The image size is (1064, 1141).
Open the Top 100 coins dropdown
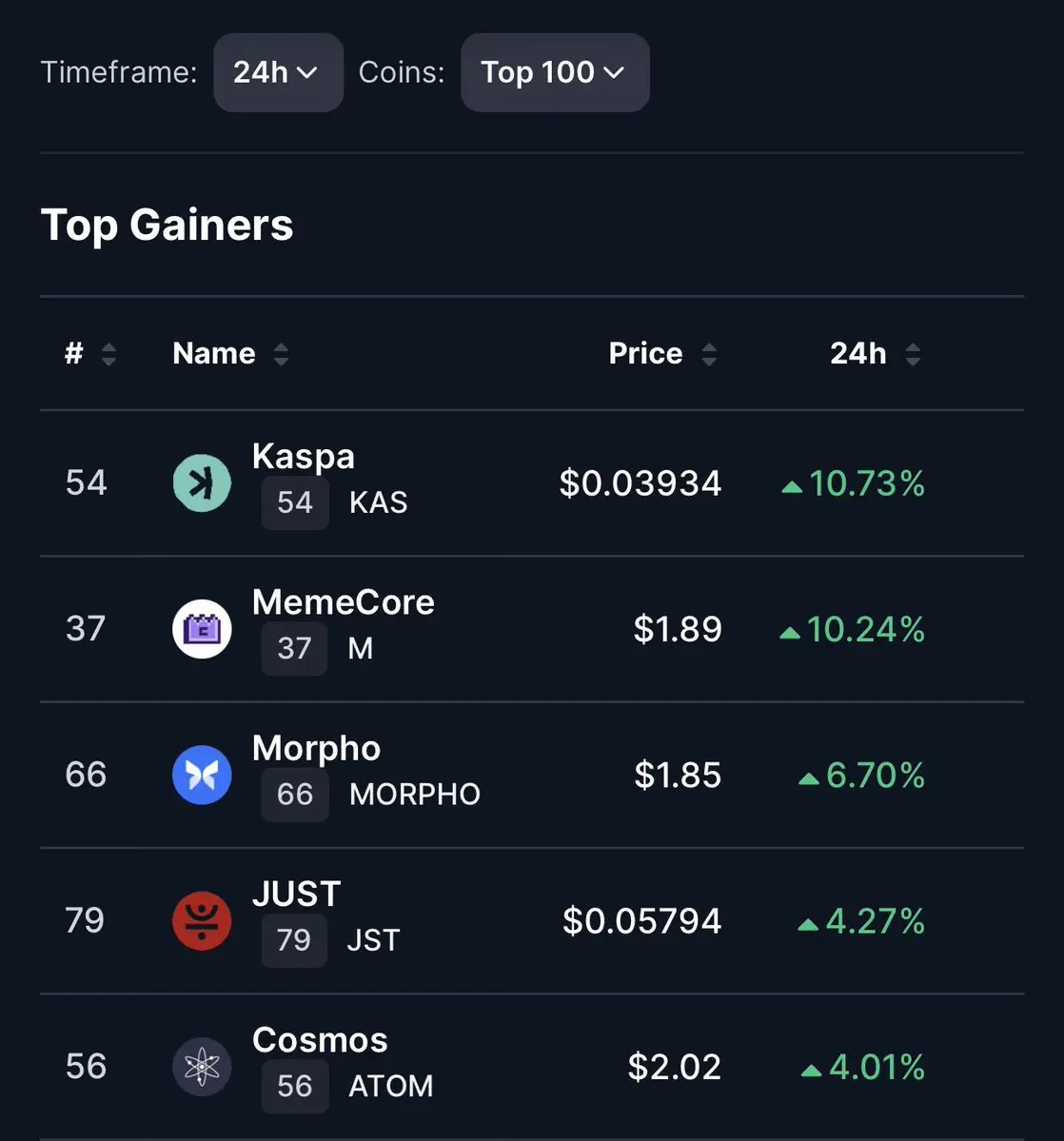[x=555, y=72]
